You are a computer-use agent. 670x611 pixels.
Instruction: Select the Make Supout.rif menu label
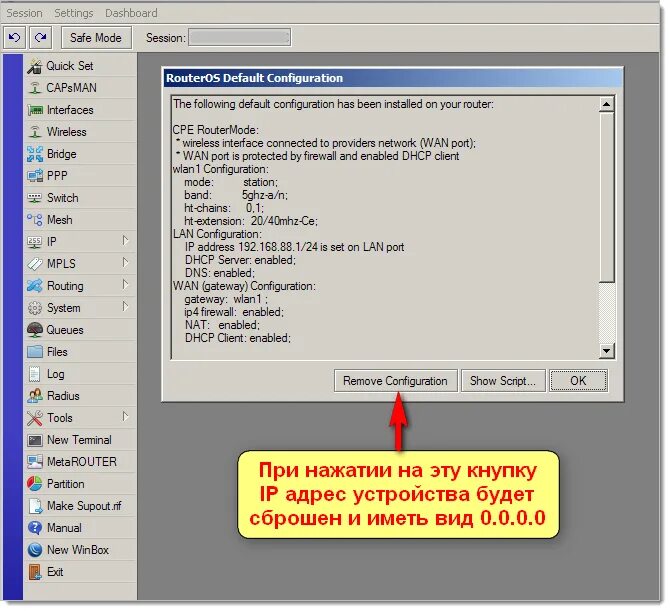pos(84,506)
